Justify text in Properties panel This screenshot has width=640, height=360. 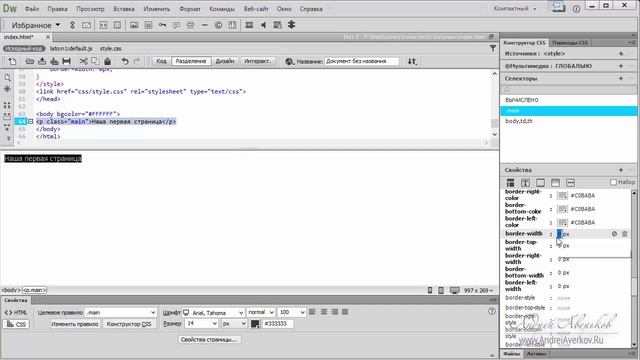point(345,312)
